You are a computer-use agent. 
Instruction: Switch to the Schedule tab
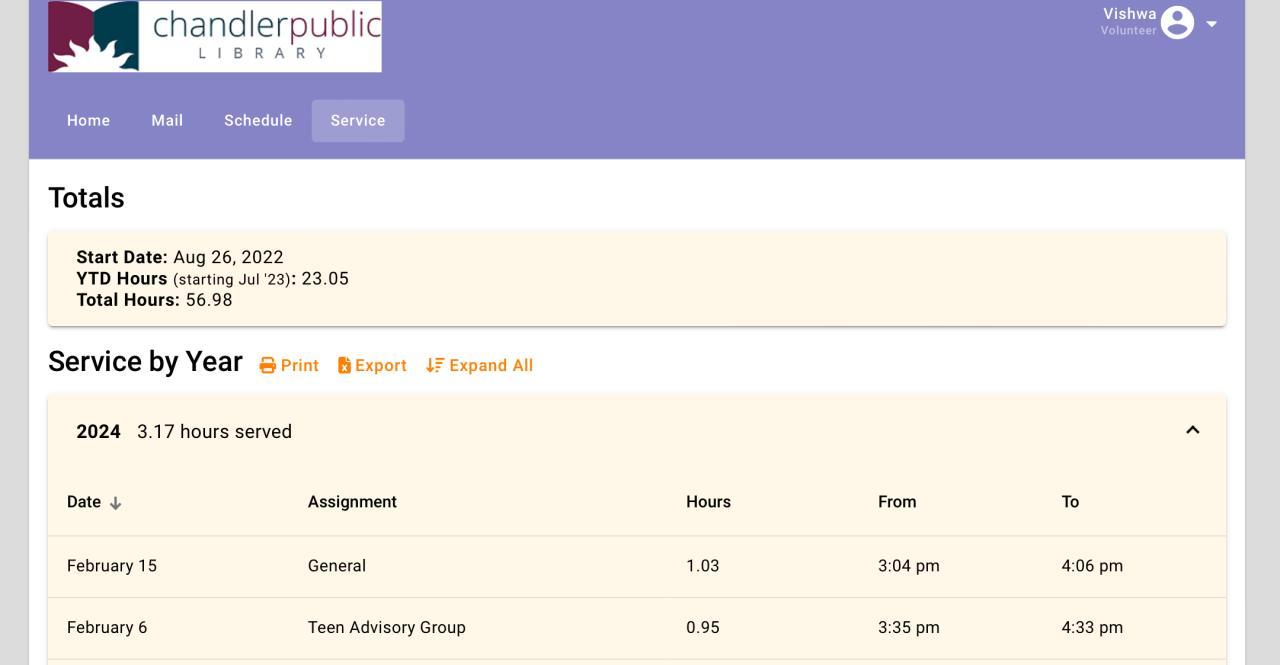point(258,121)
